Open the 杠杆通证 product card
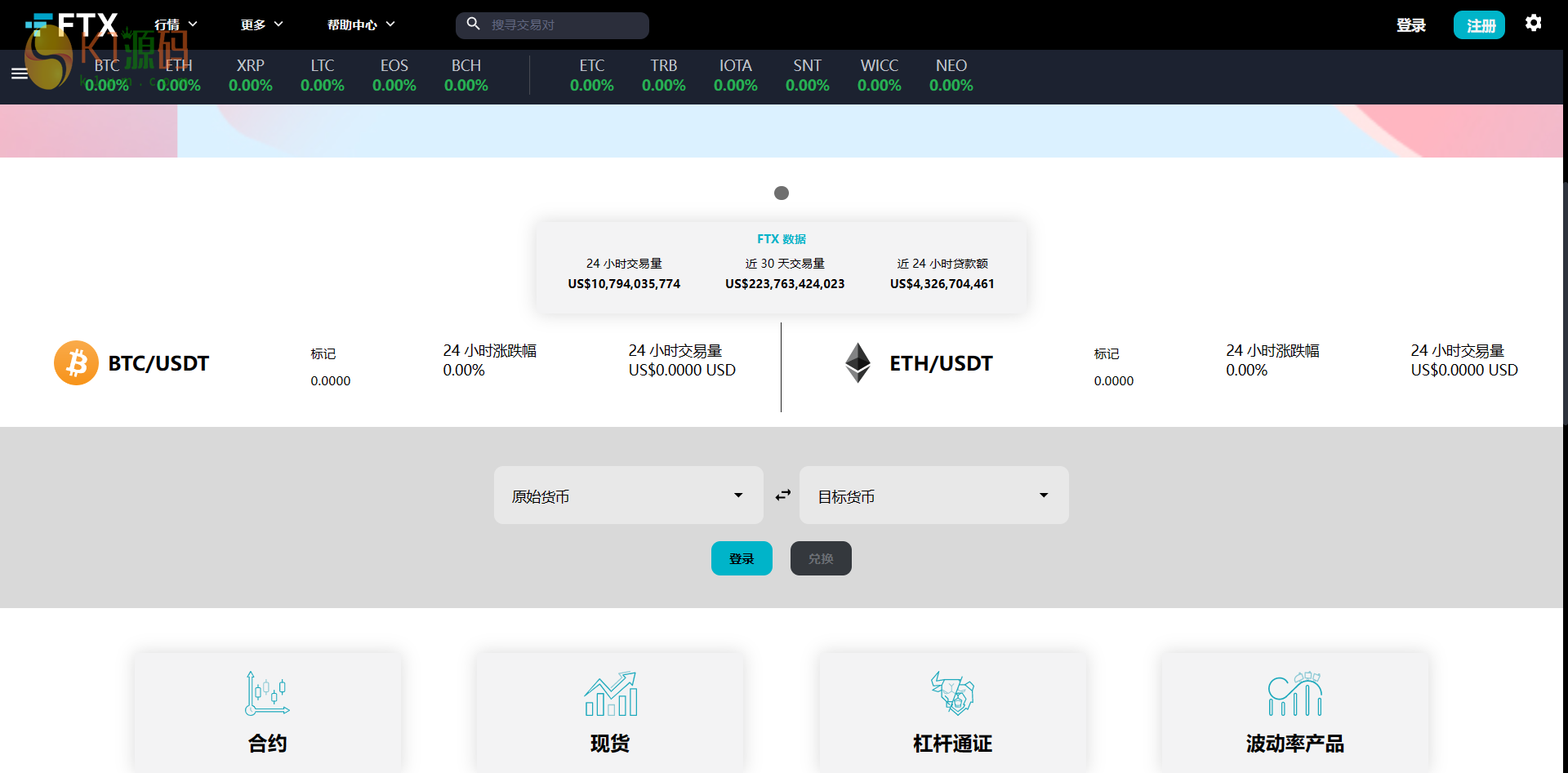Viewport: 1568px width, 773px height. [x=953, y=712]
